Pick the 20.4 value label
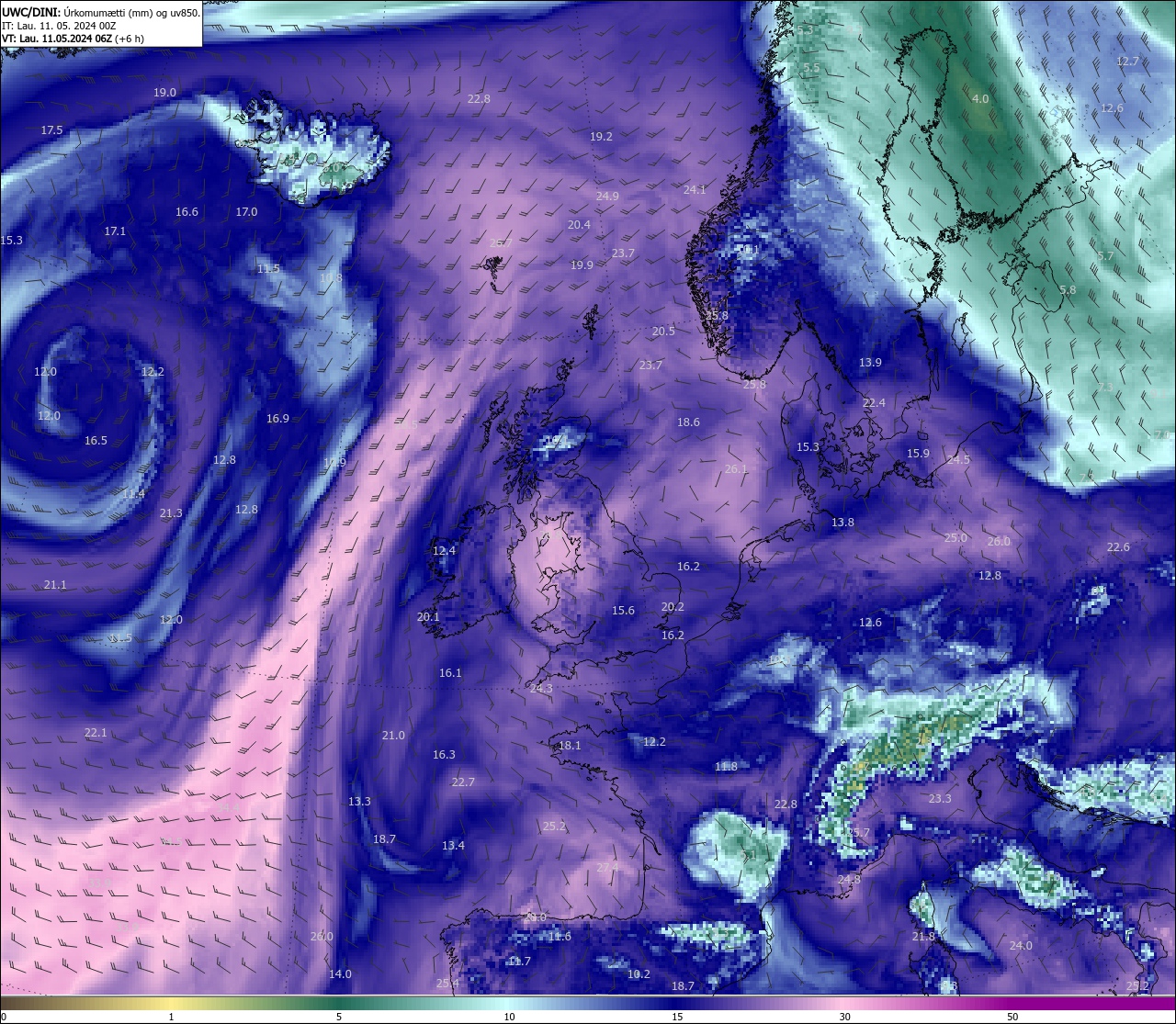The width and height of the screenshot is (1176, 1024). click(579, 225)
